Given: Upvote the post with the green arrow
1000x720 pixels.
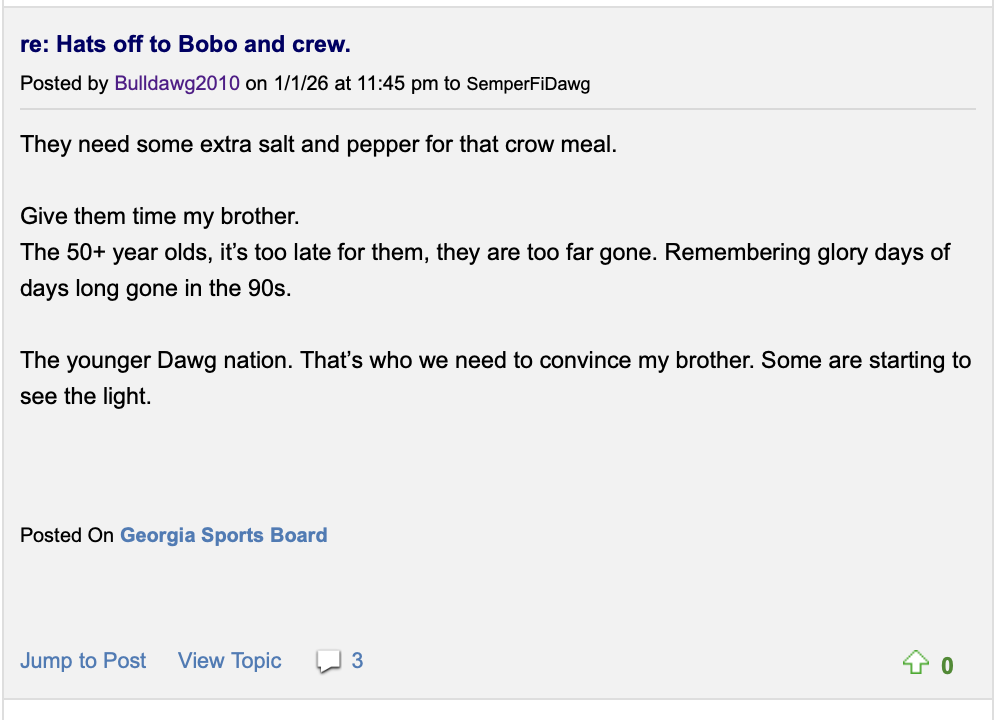Looking at the screenshot, I should click(x=915, y=663).
